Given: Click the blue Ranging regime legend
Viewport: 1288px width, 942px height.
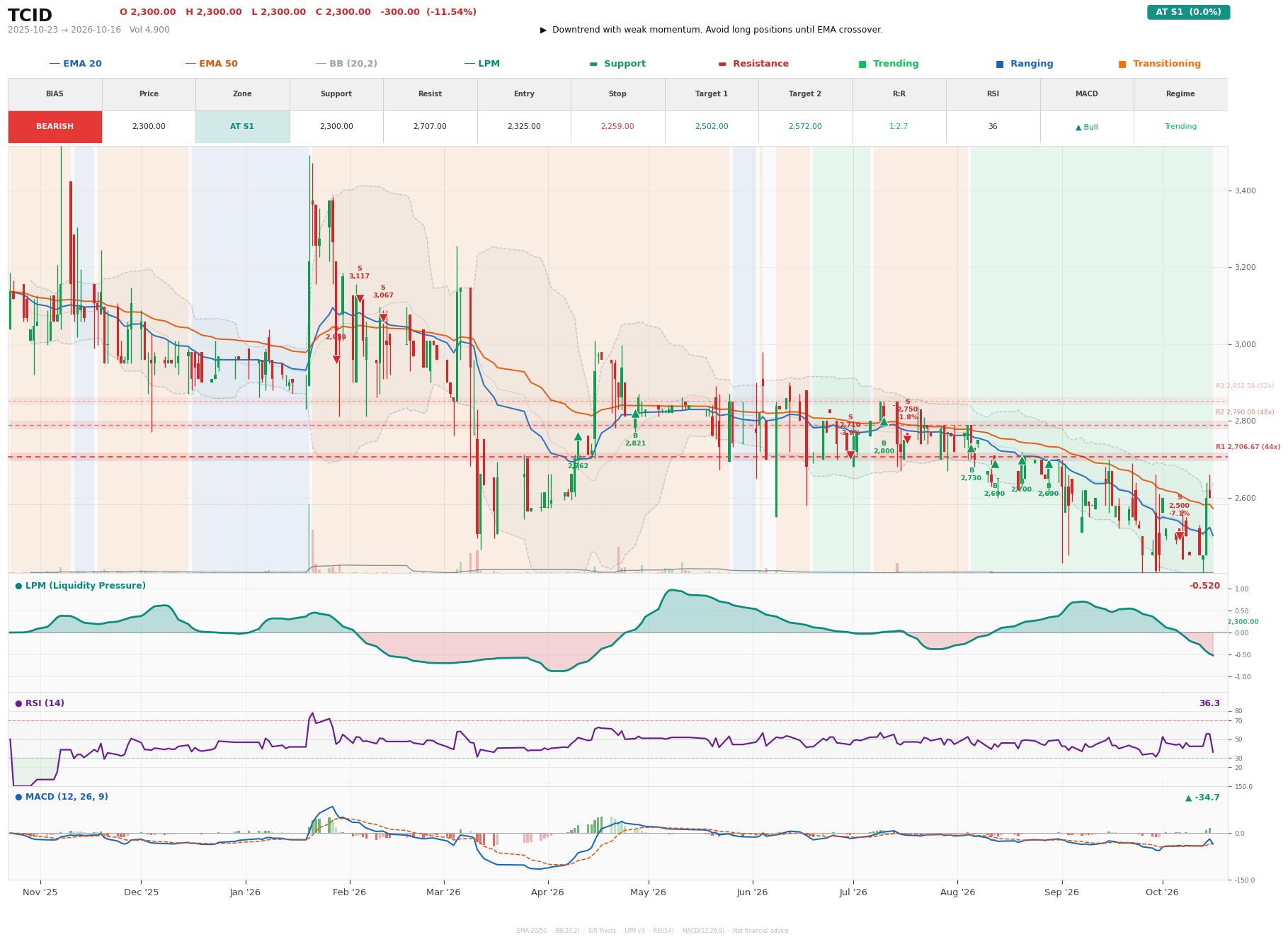Looking at the screenshot, I should coord(1025,64).
